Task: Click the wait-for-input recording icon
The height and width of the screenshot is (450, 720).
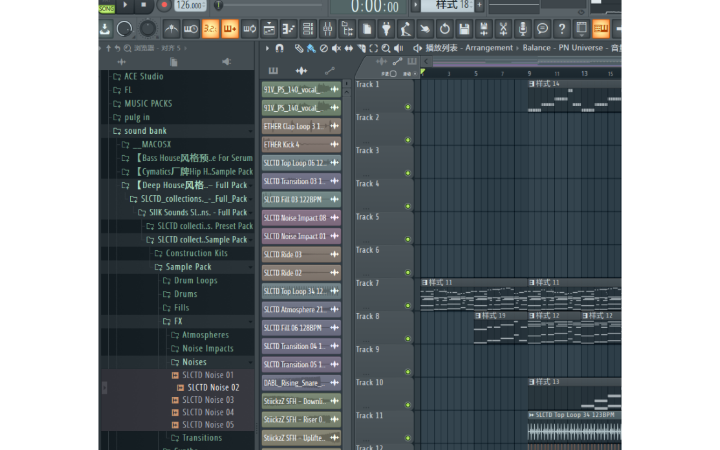Action: [x=191, y=29]
